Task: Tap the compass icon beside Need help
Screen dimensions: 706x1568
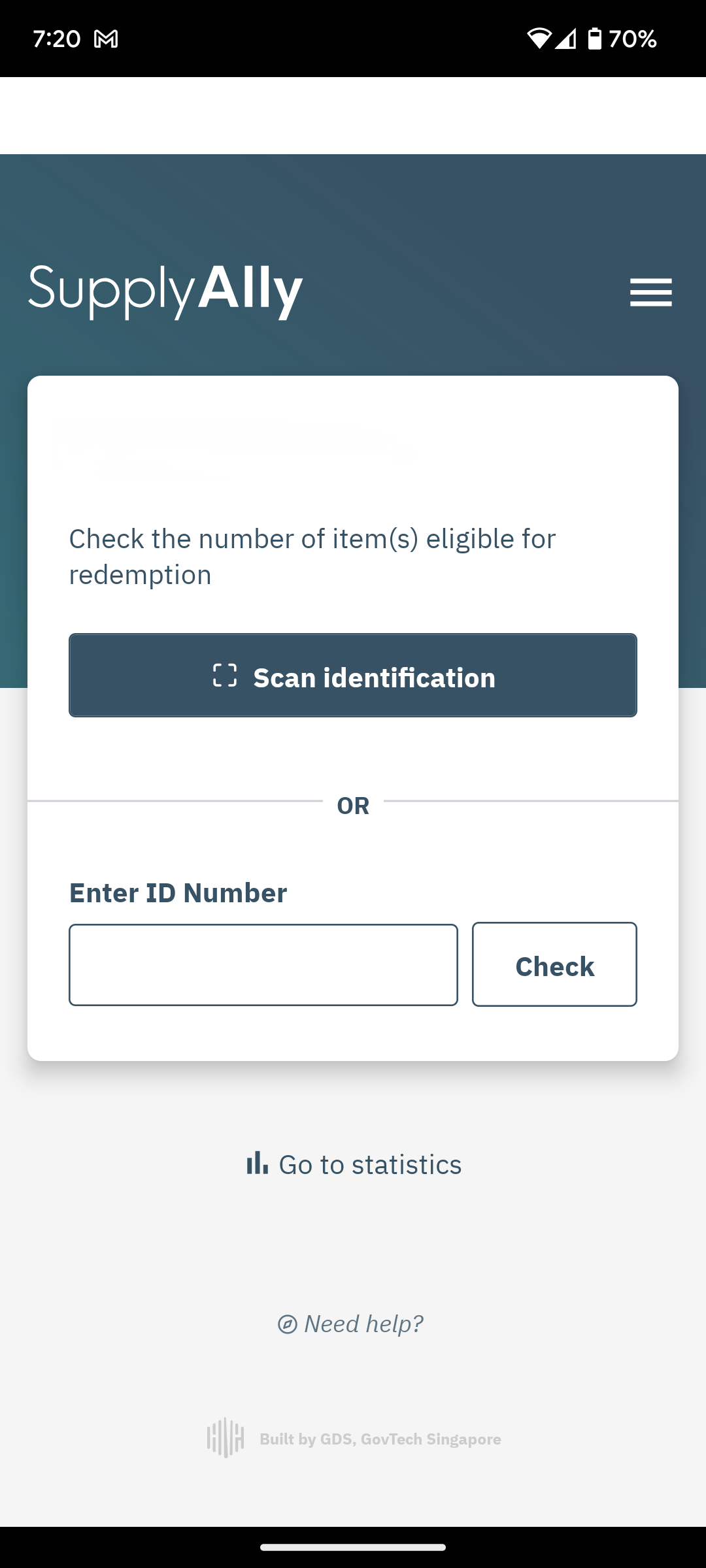Action: 288,1324
